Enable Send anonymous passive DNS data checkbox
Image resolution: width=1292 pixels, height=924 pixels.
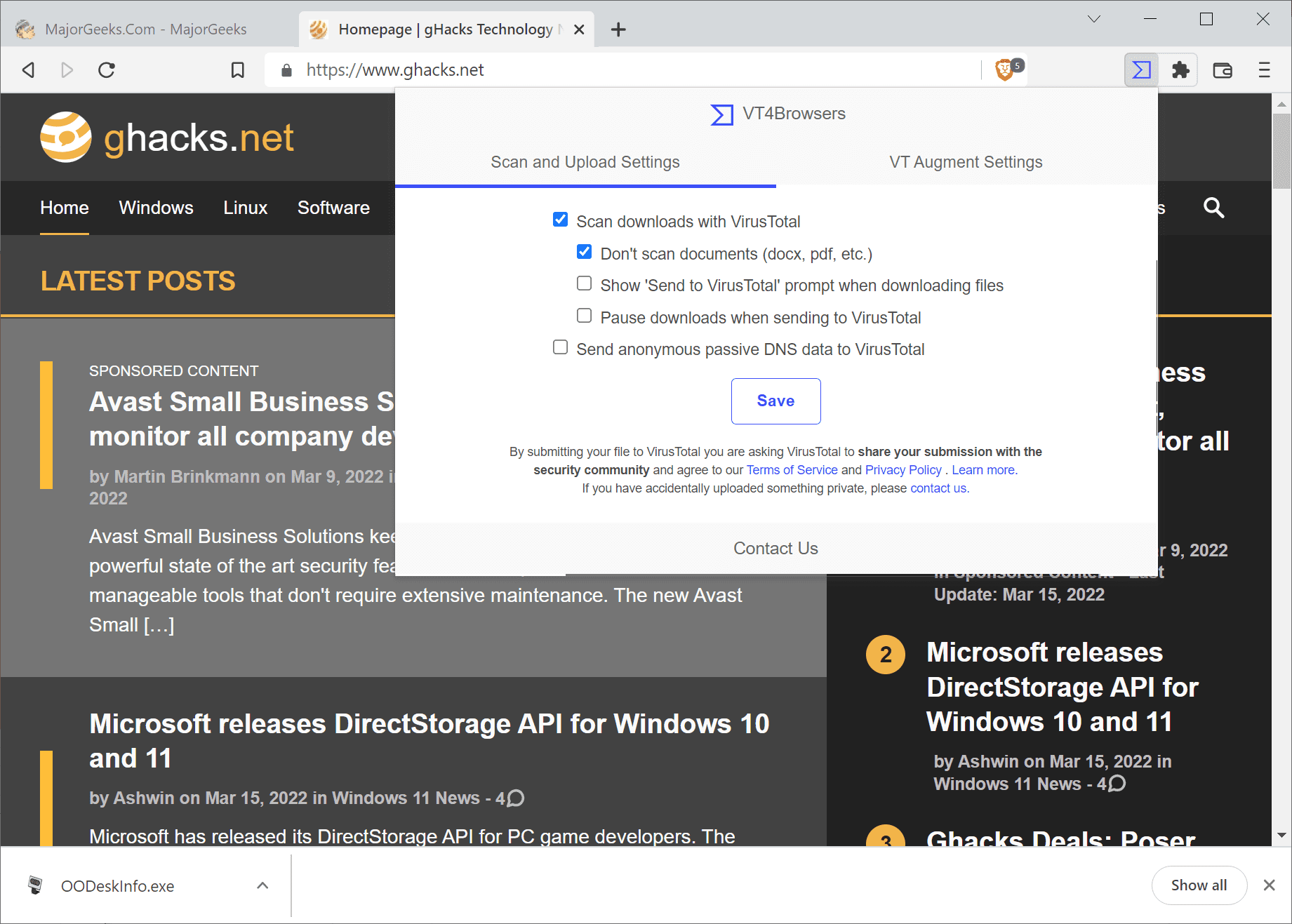pos(560,347)
